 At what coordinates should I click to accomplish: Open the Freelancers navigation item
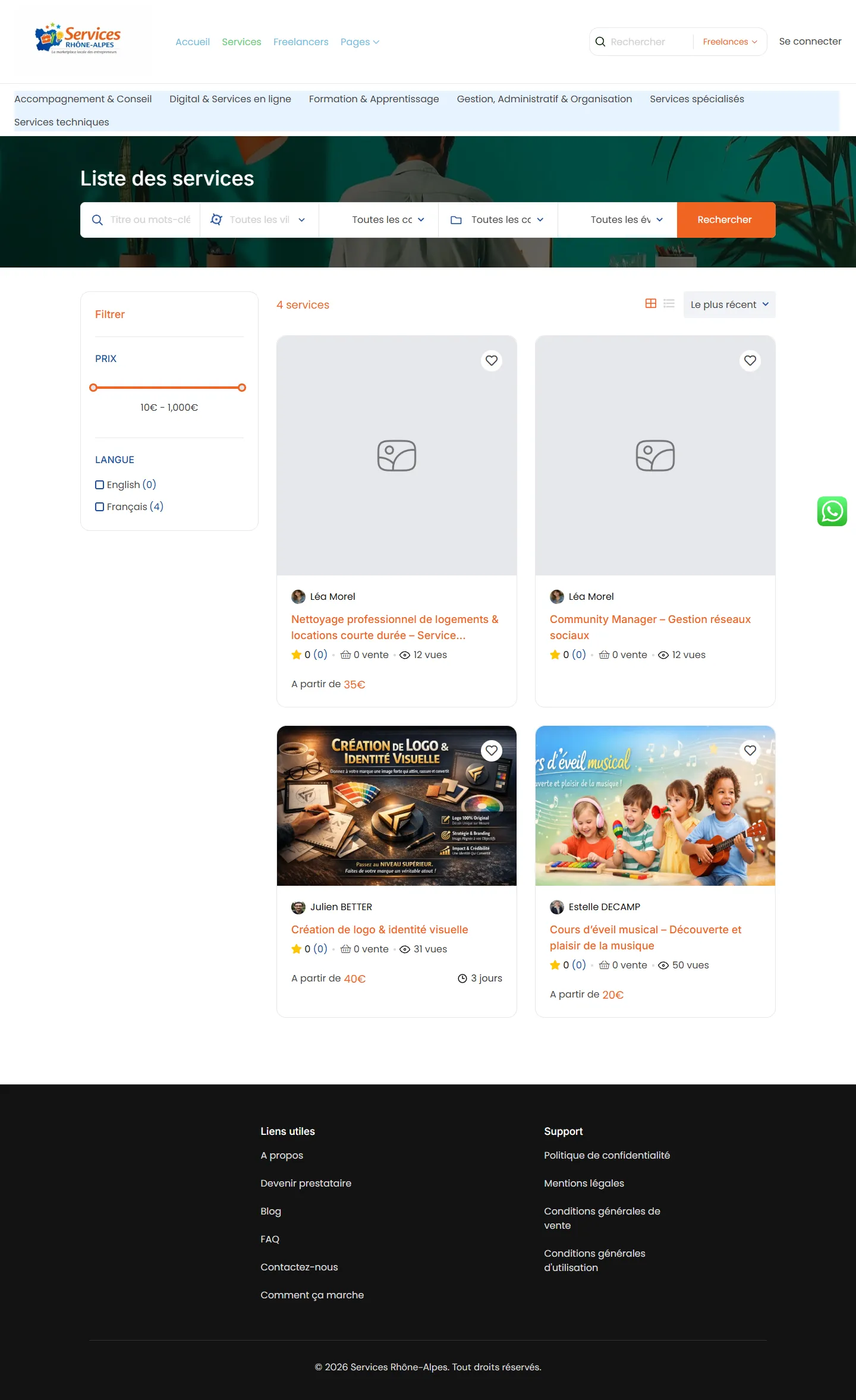coord(301,42)
